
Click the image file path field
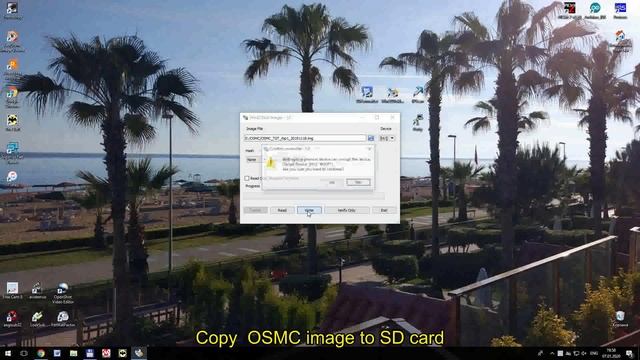click(x=305, y=138)
